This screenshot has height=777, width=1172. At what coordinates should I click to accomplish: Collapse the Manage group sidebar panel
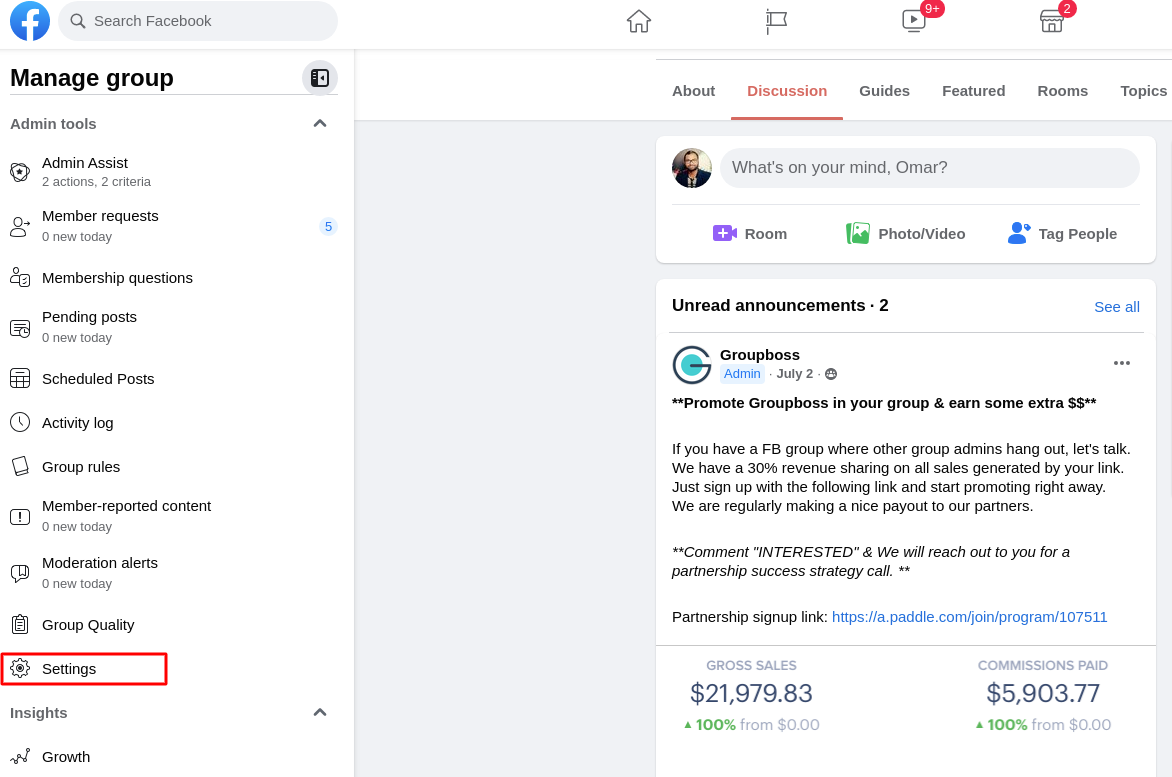point(320,78)
